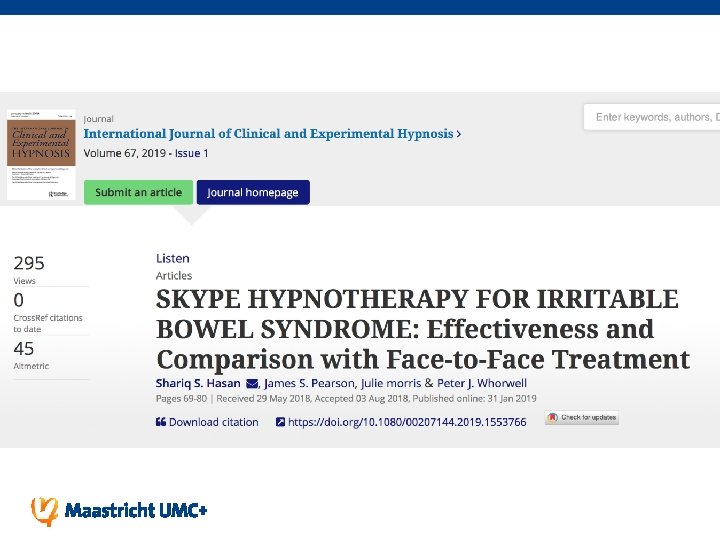Viewport: 720px width, 540px height.
Task: Open the doi.org article link
Action: [x=407, y=422]
